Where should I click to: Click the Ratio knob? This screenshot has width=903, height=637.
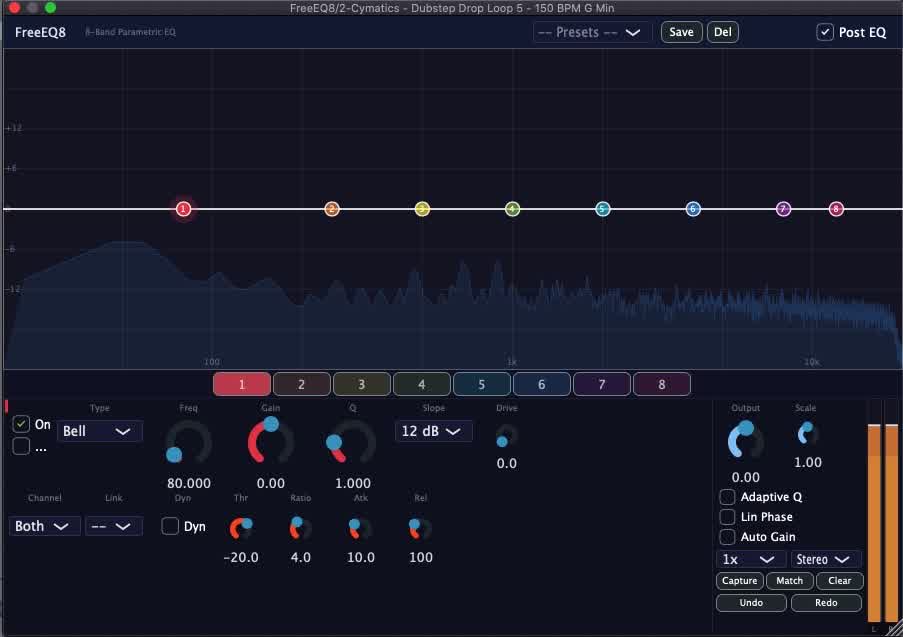tap(301, 528)
